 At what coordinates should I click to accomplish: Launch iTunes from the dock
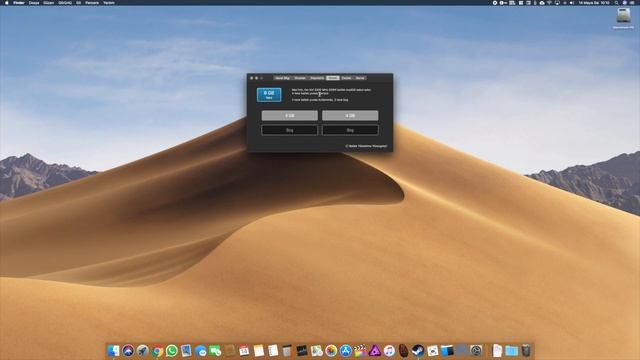pos(389,351)
